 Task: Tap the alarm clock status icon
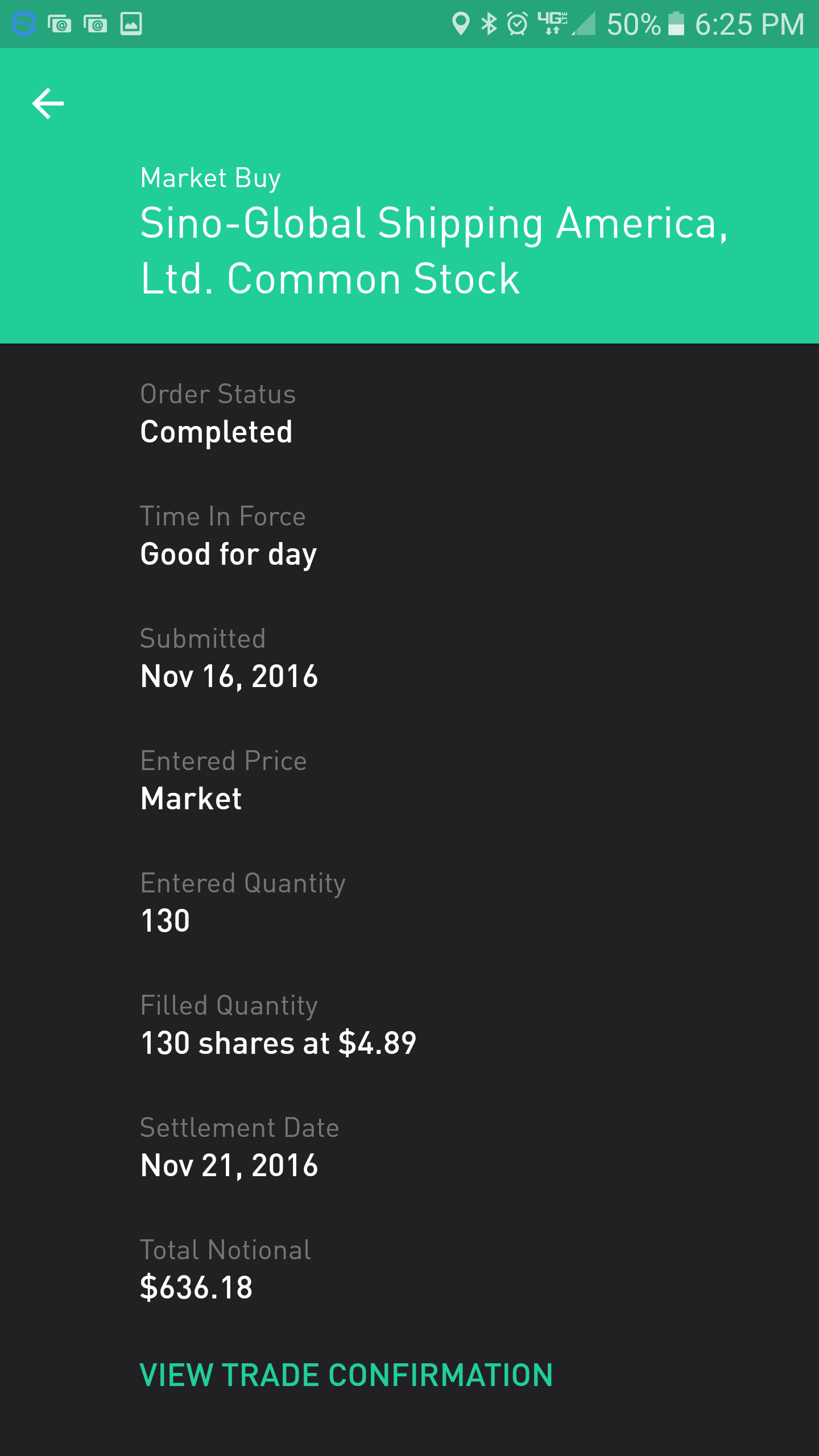coord(518,24)
